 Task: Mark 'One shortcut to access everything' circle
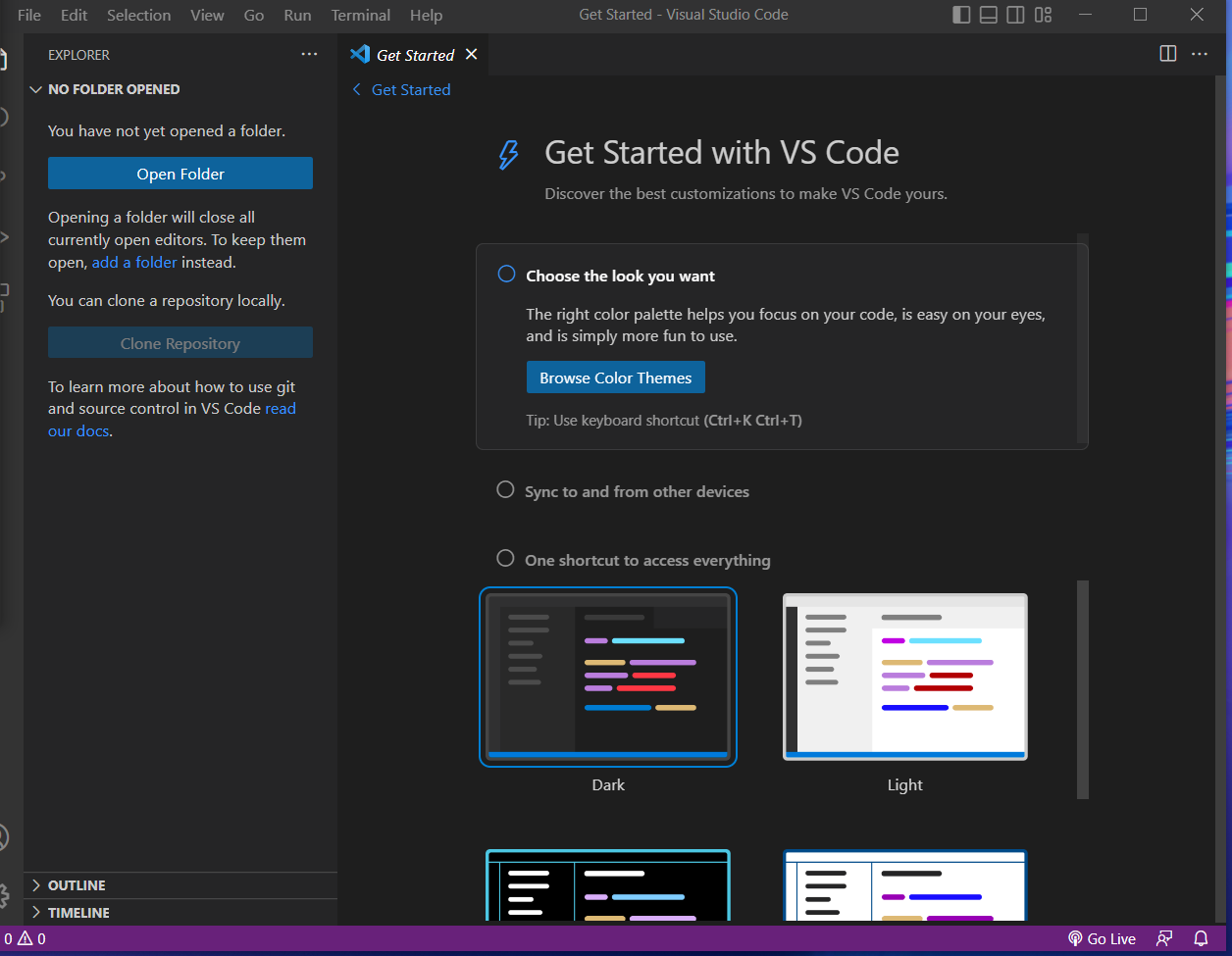[x=505, y=558]
